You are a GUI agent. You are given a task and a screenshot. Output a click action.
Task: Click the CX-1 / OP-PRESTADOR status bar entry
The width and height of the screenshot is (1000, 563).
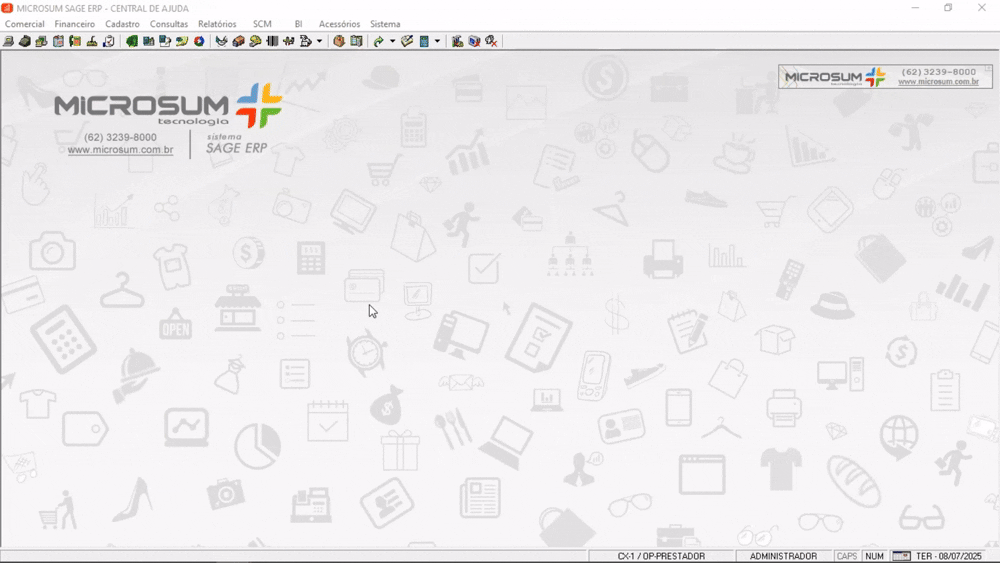pyautogui.click(x=661, y=556)
